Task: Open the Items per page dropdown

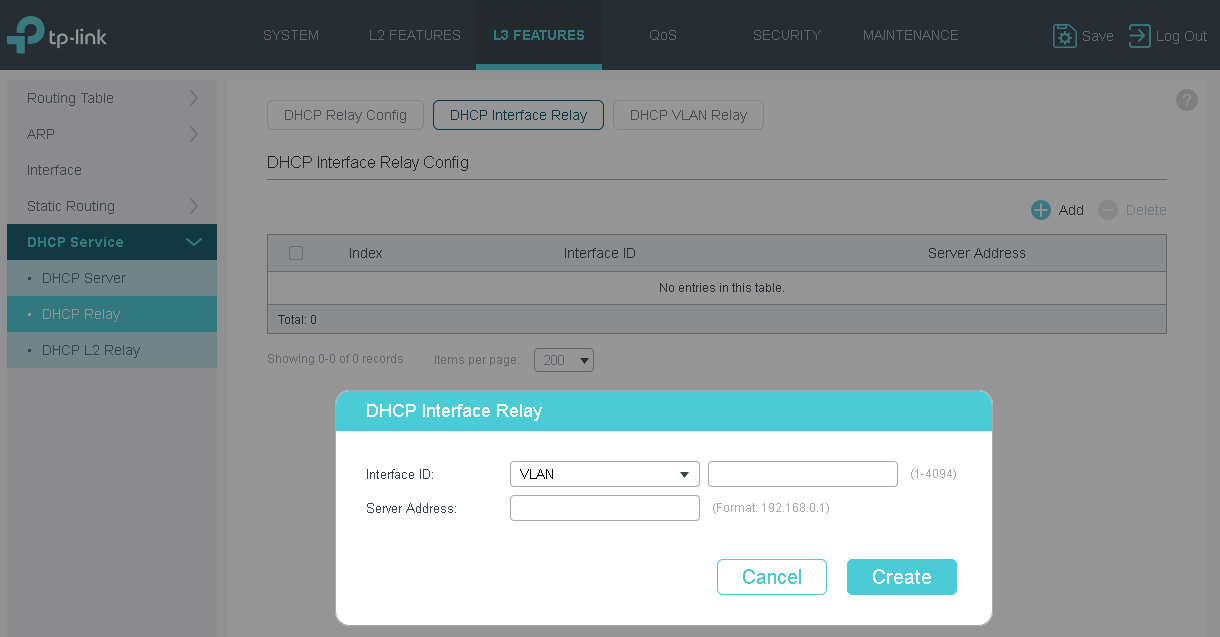Action: [x=564, y=360]
